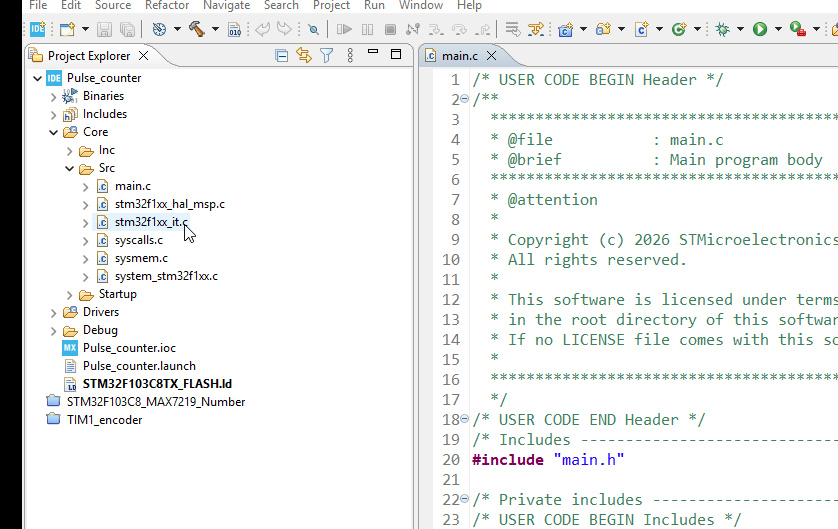Open the Window menu
Screen dimensions: 838x529
[421, 5]
